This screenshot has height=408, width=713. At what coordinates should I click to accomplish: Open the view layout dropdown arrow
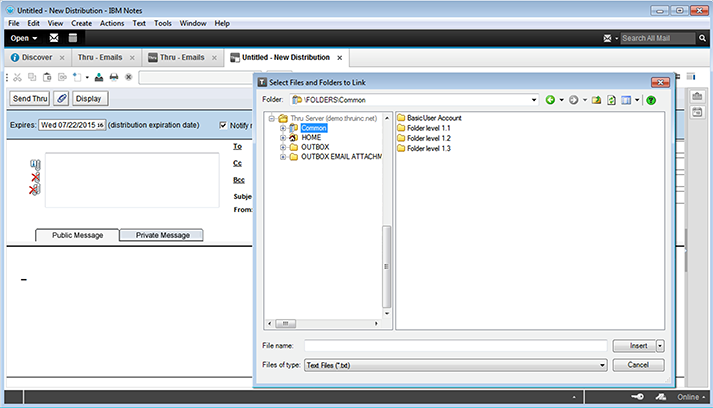tap(637, 100)
